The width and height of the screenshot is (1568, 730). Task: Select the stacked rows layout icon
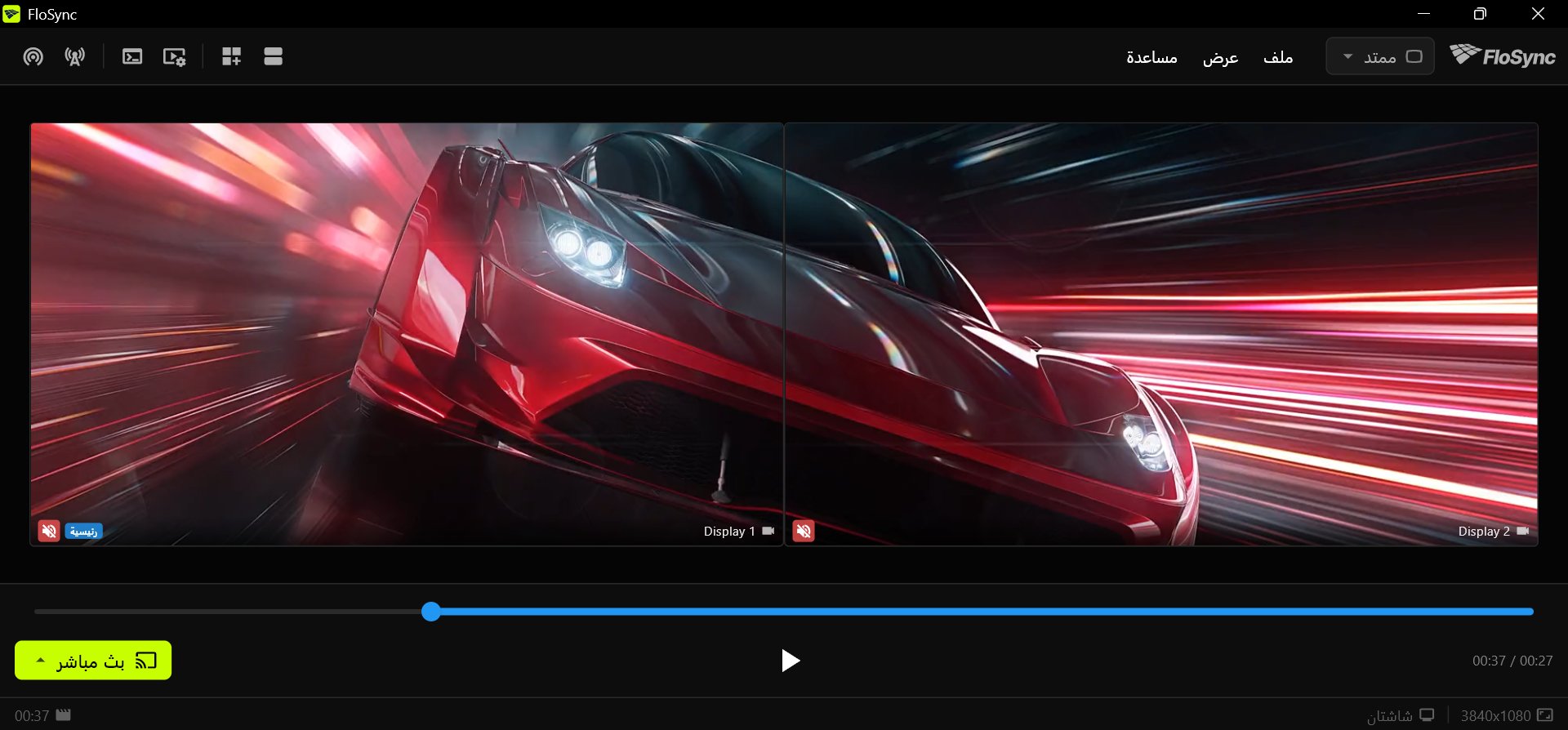point(274,56)
